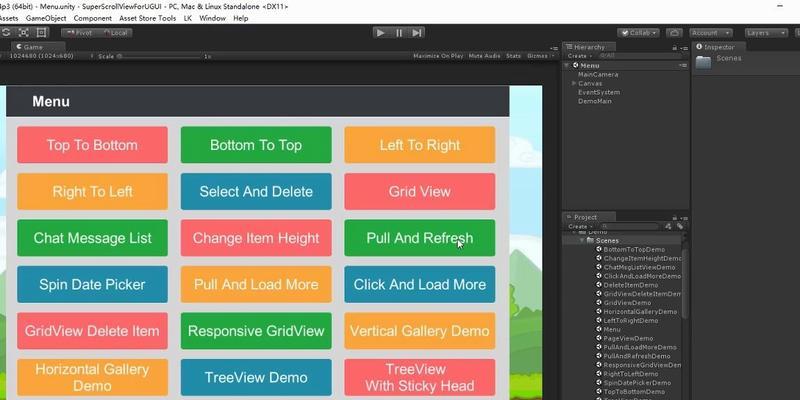800x400 pixels.
Task: Open Hierarchy panel options menu
Action: click(683, 47)
